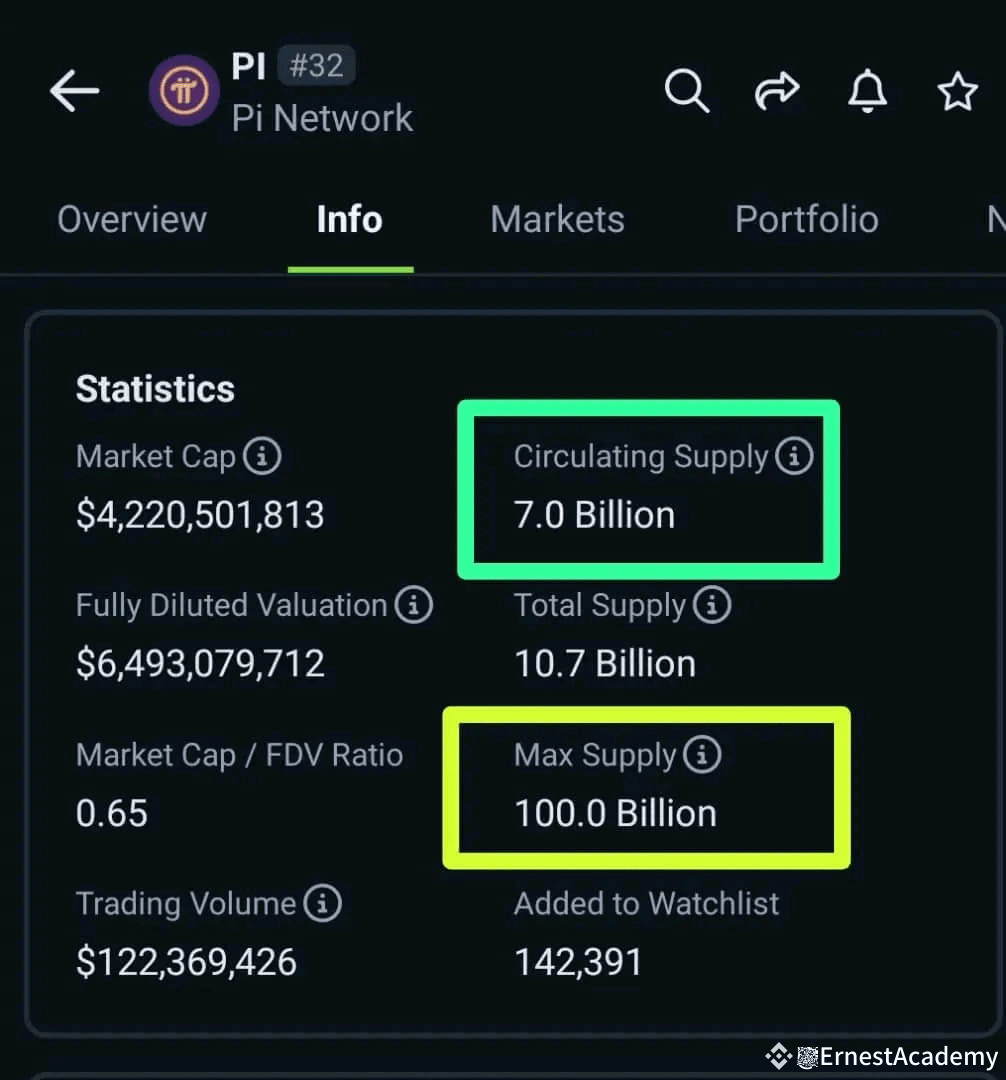This screenshot has height=1080, width=1006.
Task: Switch to the Overview tab
Action: click(x=132, y=220)
